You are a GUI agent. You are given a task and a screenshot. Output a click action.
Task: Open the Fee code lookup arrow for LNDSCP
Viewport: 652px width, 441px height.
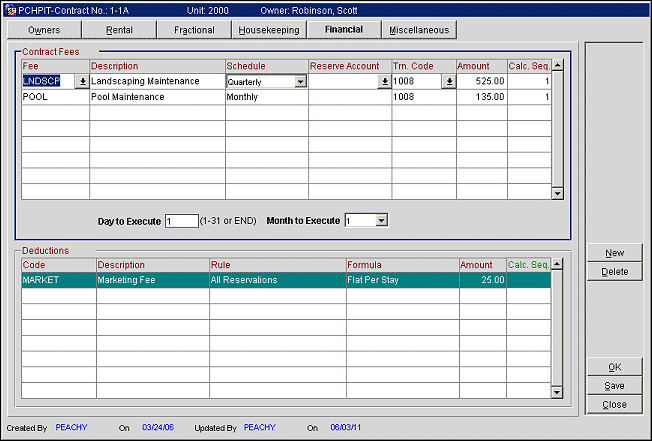(82, 81)
